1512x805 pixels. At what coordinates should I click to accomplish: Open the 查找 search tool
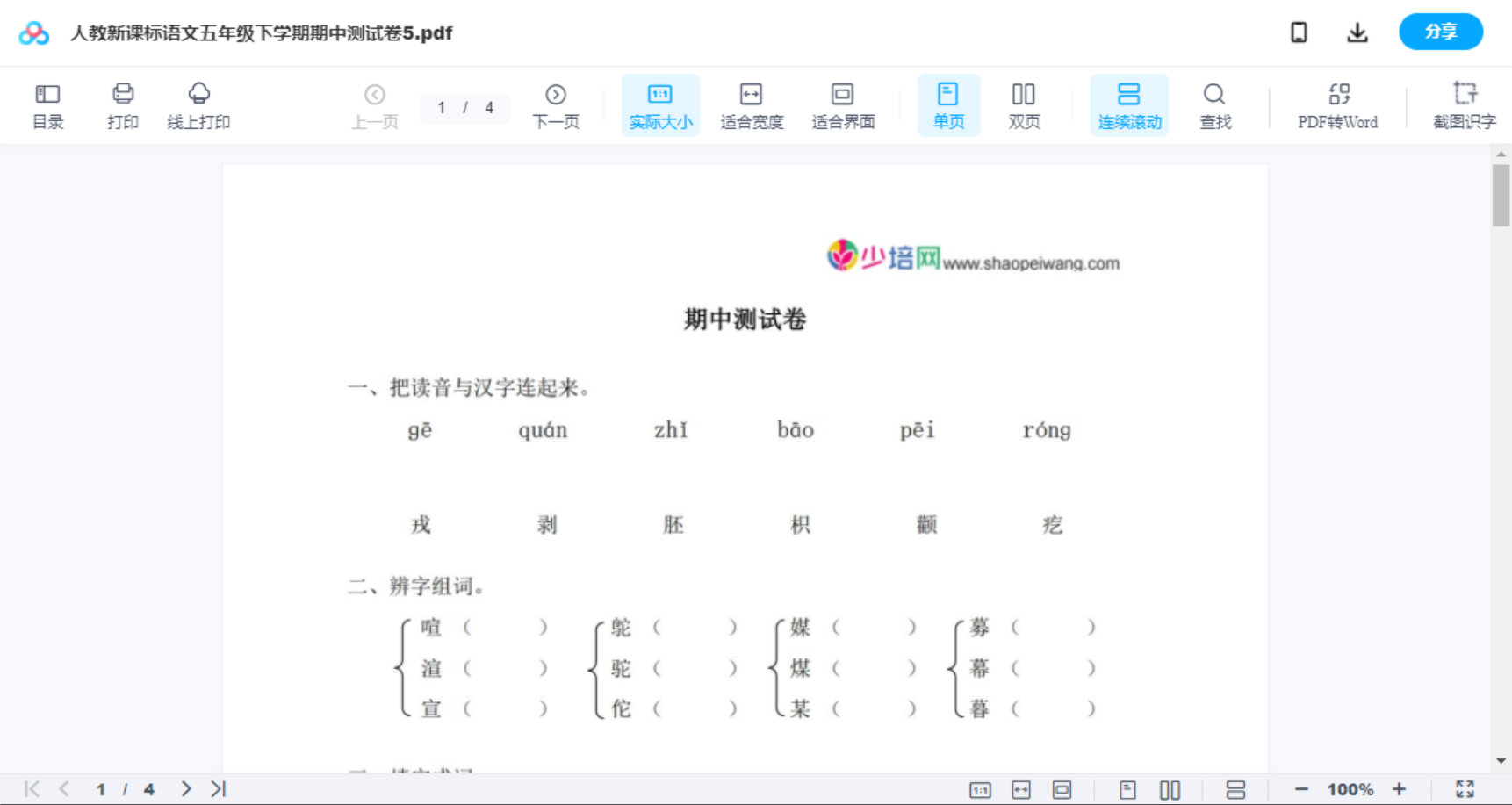pos(1214,104)
